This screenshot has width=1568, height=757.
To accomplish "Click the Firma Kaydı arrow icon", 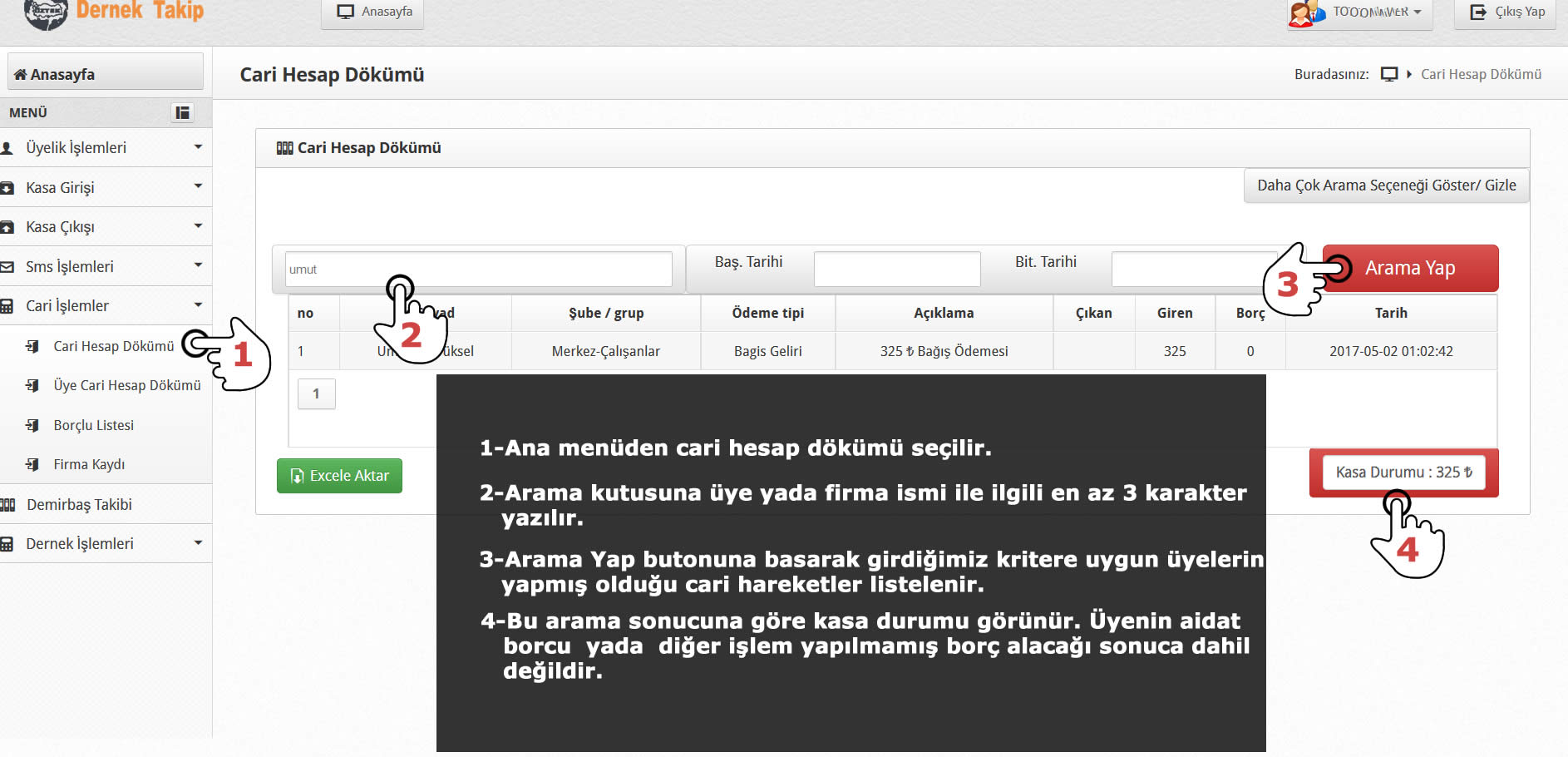I will (32, 464).
